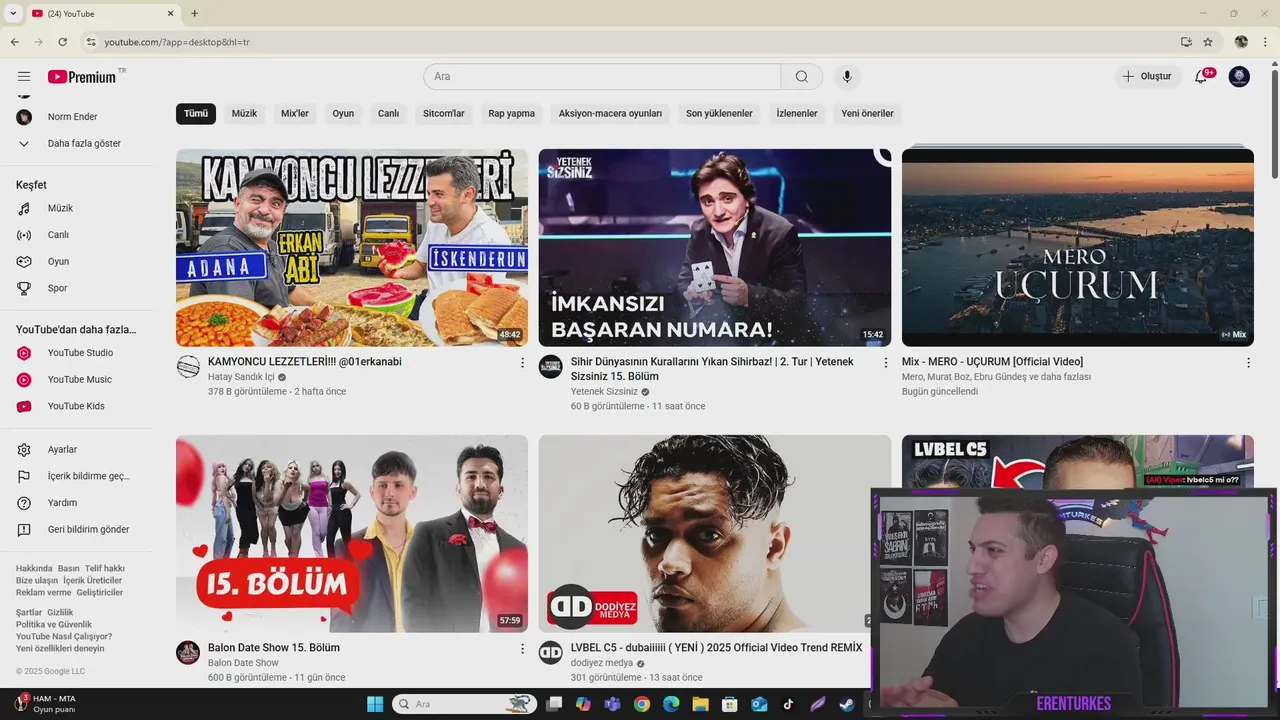Play the İmkansızı Başaran Numara thumbnail

(x=715, y=248)
